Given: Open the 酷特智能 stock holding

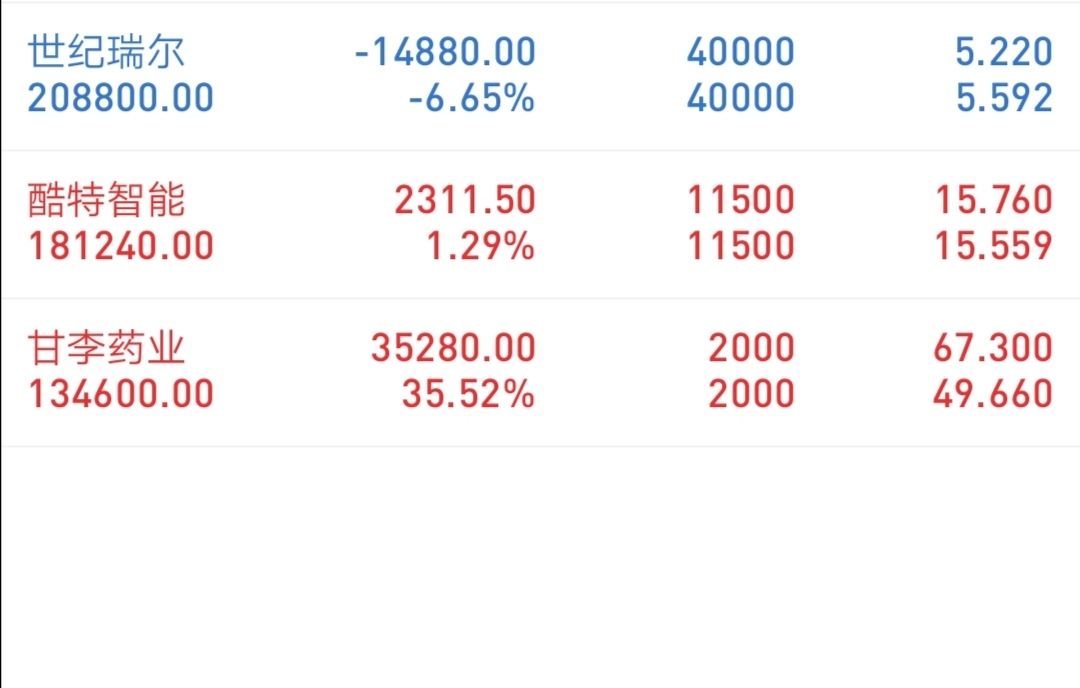Looking at the screenshot, I should [106, 200].
